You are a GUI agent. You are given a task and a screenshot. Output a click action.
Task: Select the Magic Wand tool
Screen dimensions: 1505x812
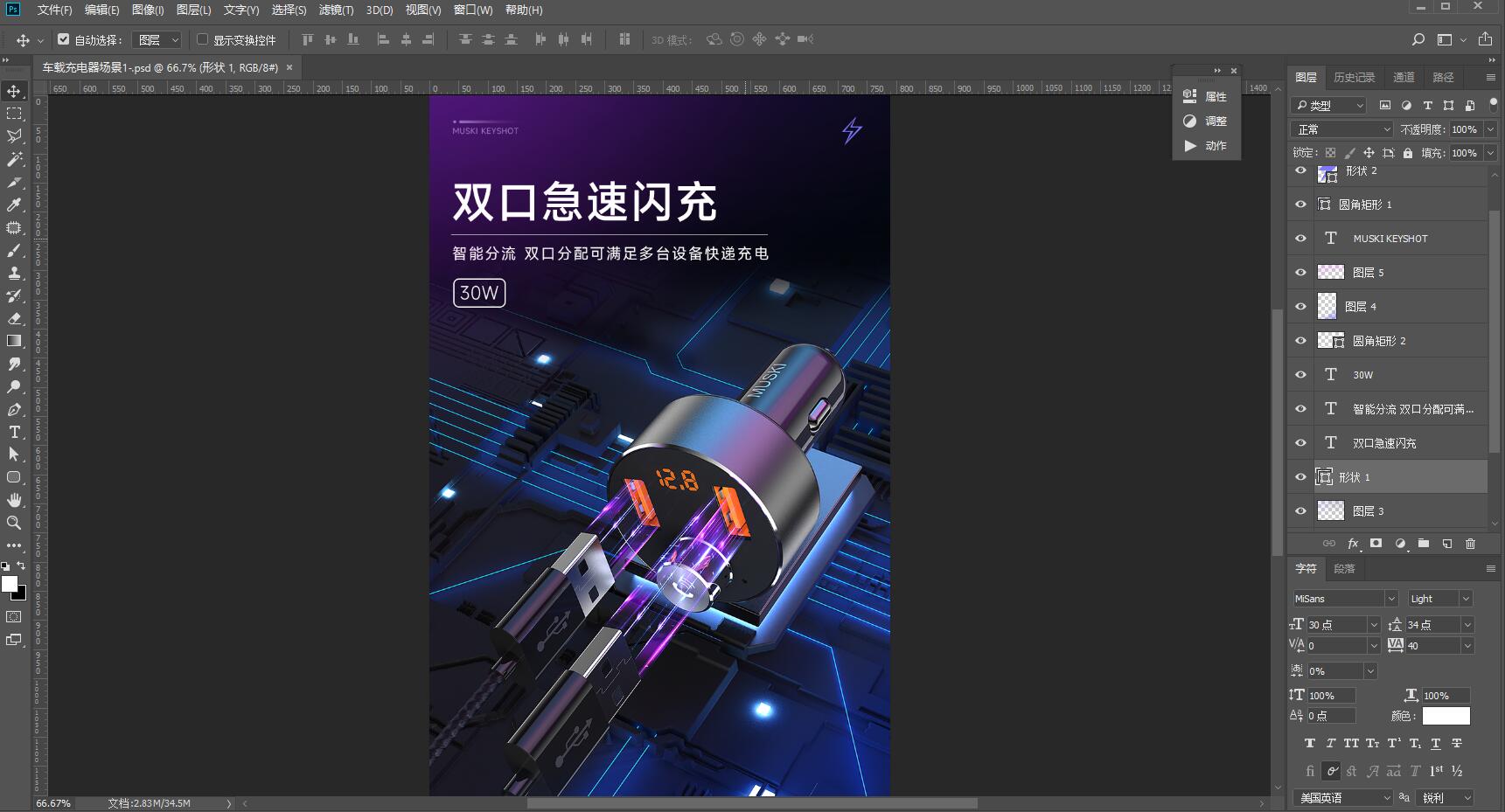[14, 159]
